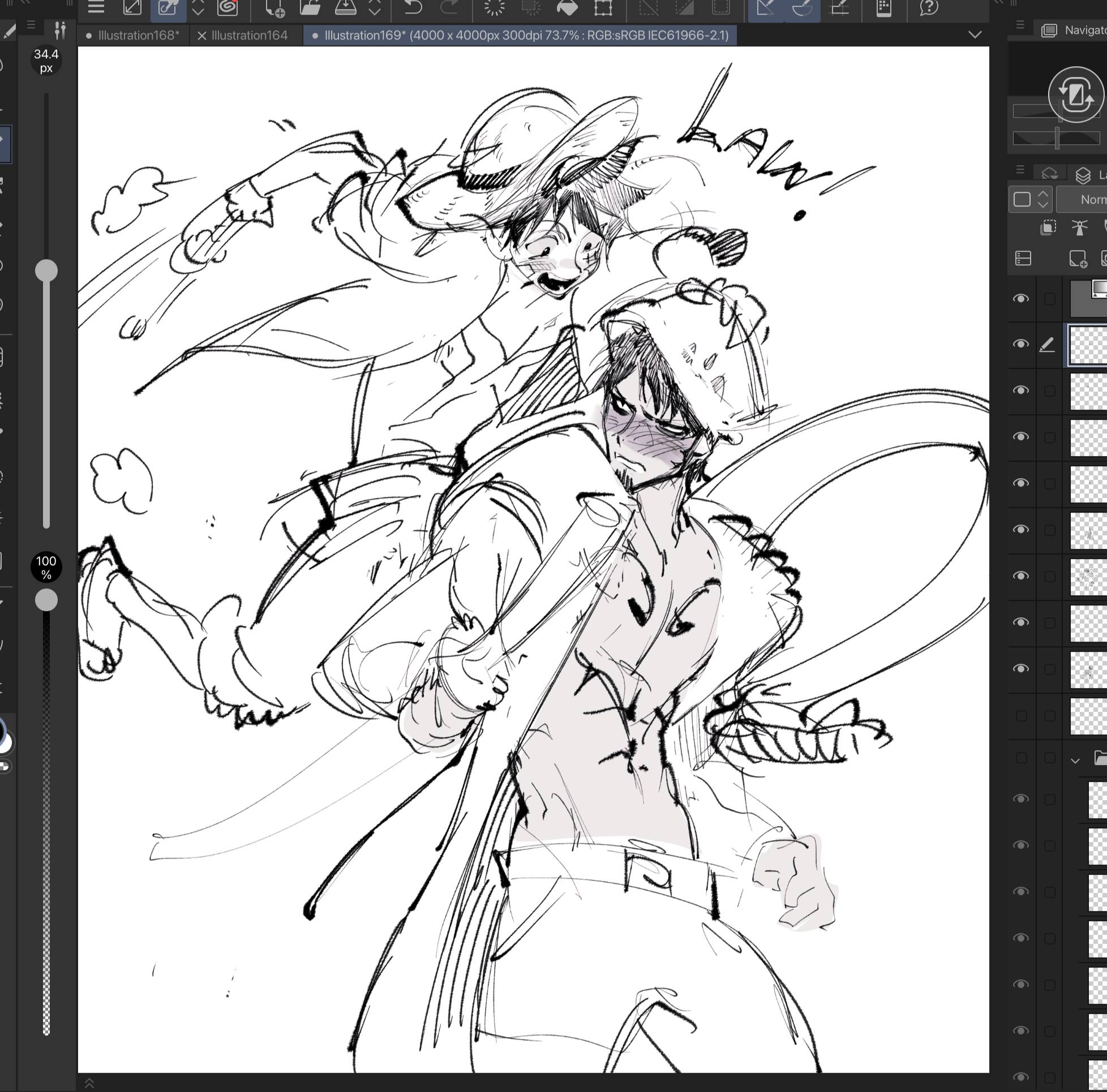The height and width of the screenshot is (1092, 1107).
Task: Add a new raster layer
Action: pyautogui.click(x=1078, y=259)
